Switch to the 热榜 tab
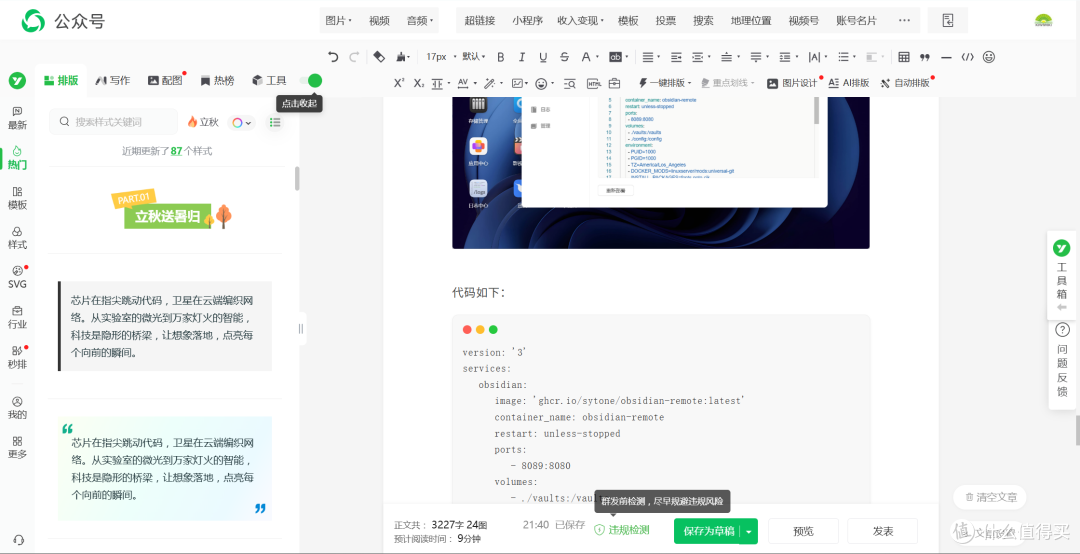Image resolution: width=1080 pixels, height=554 pixels. click(217, 81)
